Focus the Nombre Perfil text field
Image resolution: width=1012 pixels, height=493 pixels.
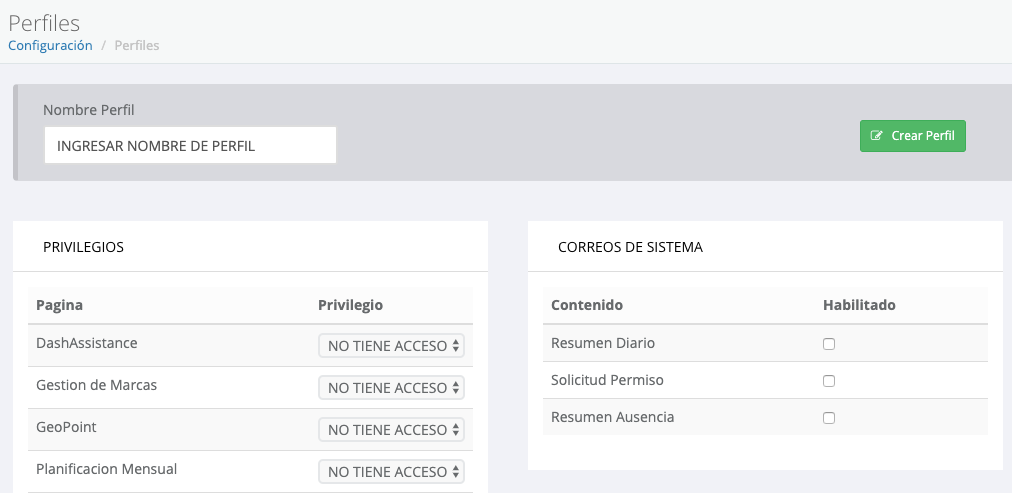pyautogui.click(x=190, y=145)
